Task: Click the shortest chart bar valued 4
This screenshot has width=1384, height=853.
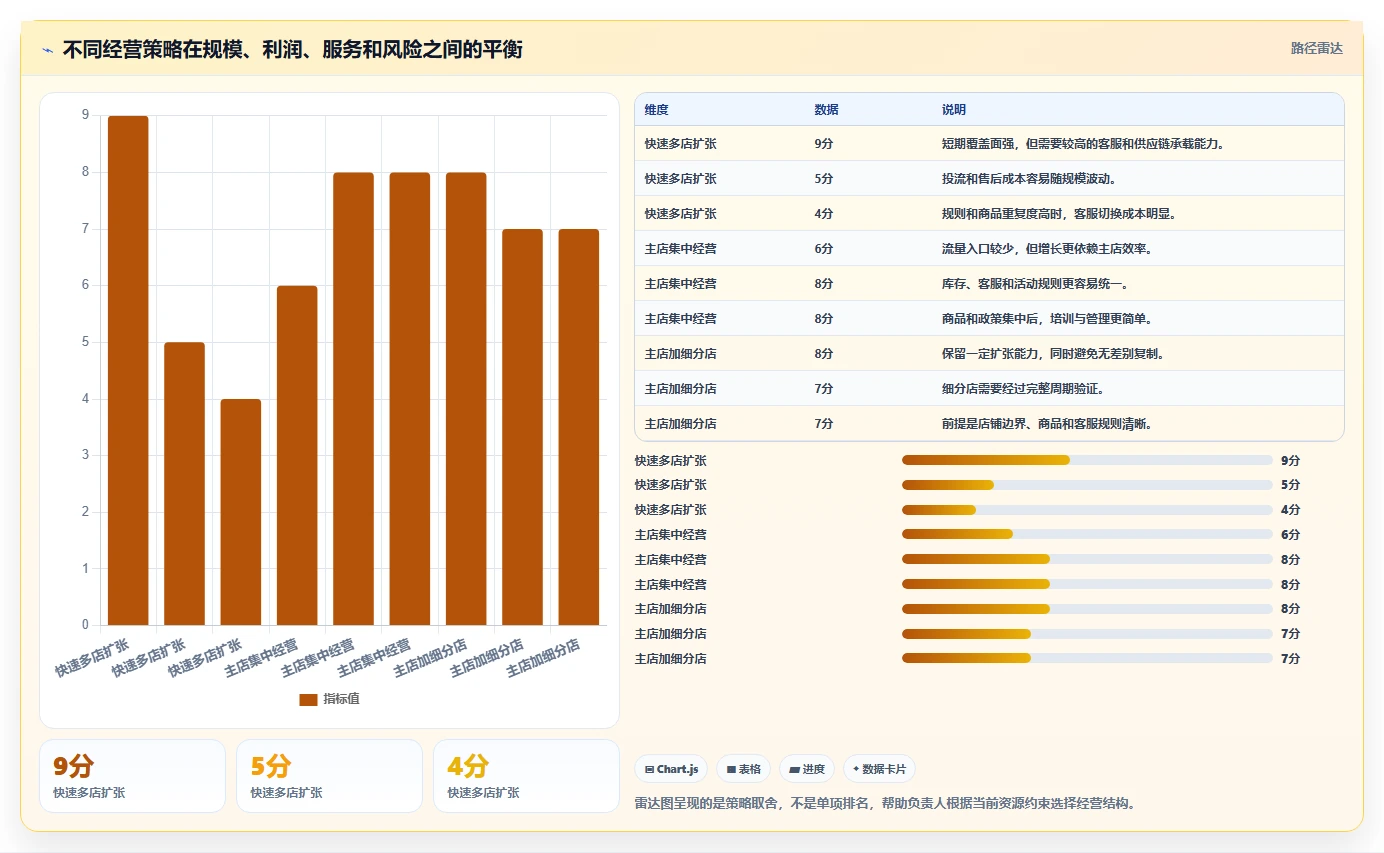Action: tap(241, 512)
